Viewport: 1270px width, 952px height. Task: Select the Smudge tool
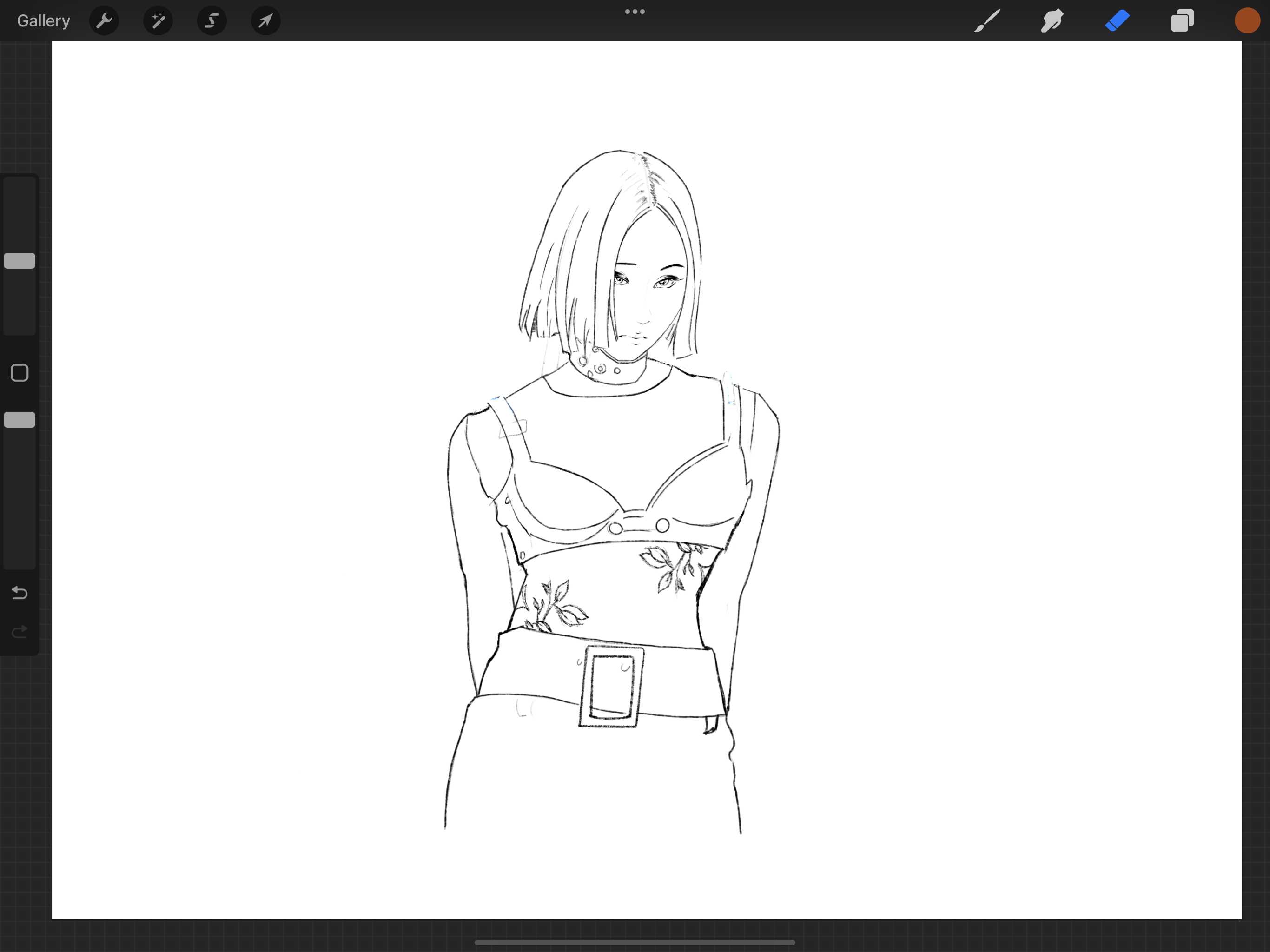(1052, 20)
